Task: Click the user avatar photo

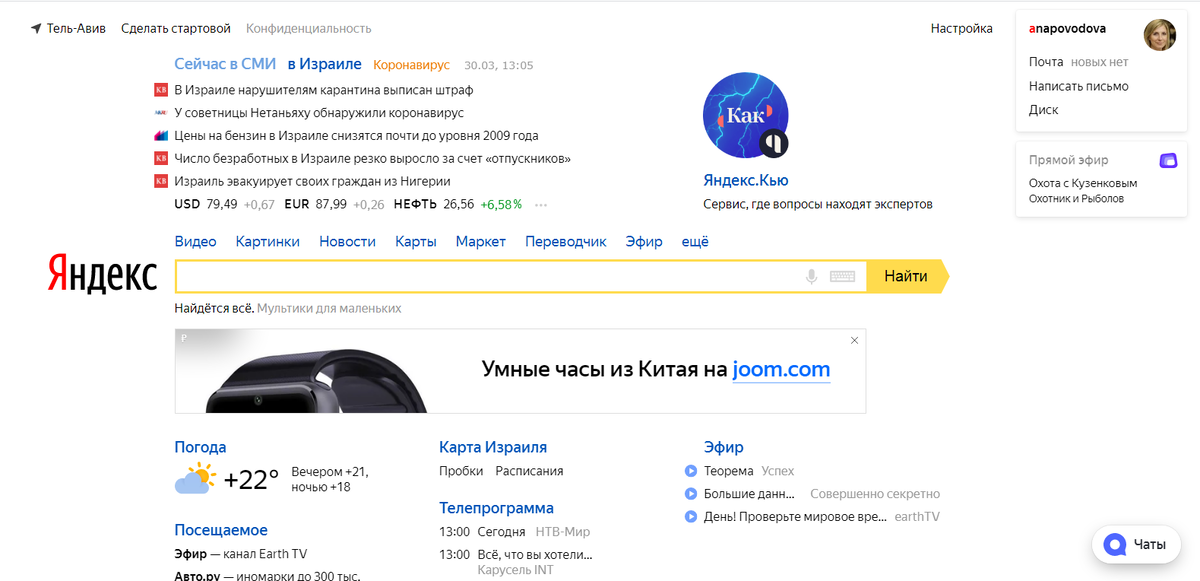Action: click(1160, 35)
